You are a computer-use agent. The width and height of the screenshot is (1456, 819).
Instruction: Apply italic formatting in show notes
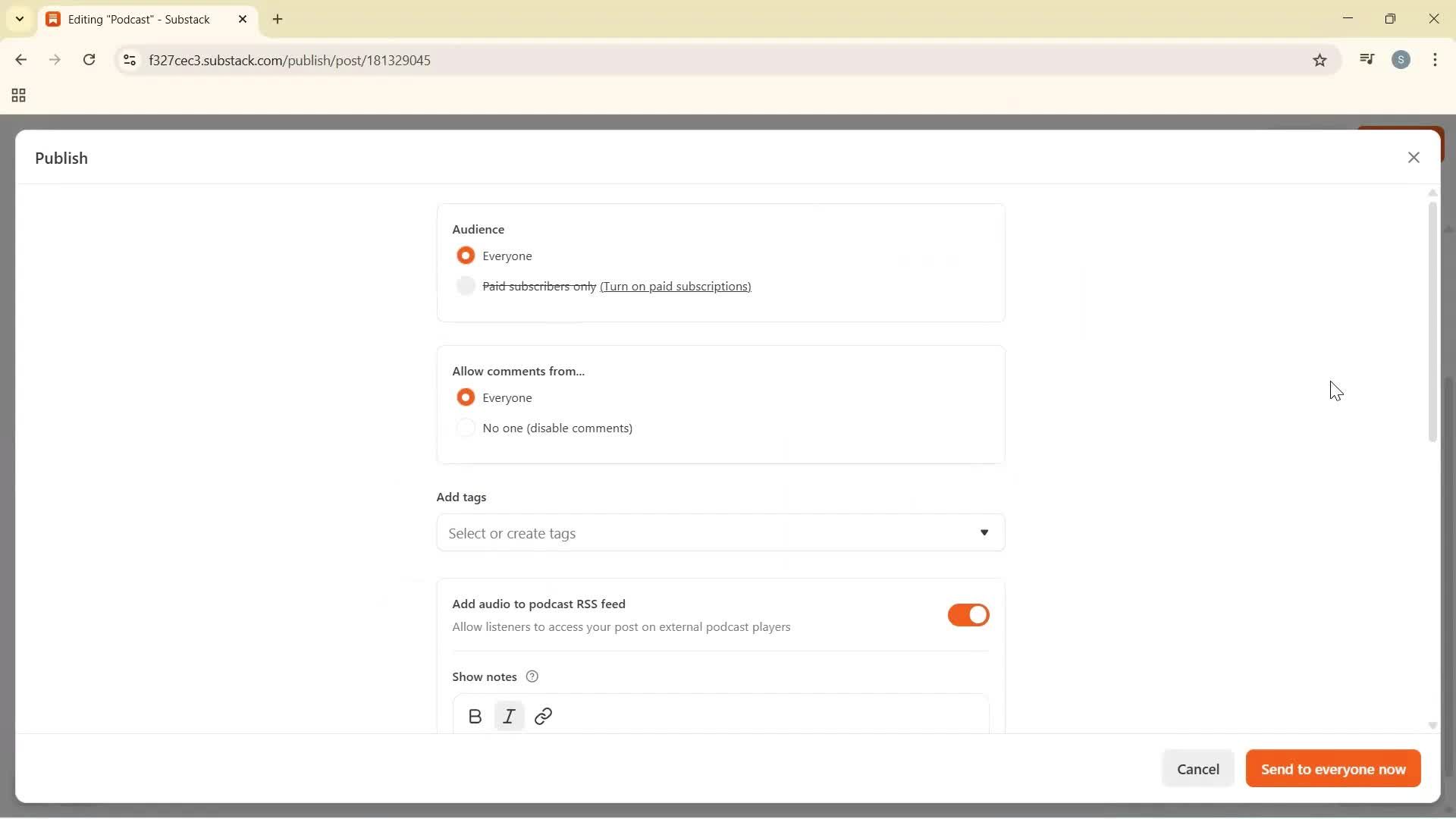509,716
